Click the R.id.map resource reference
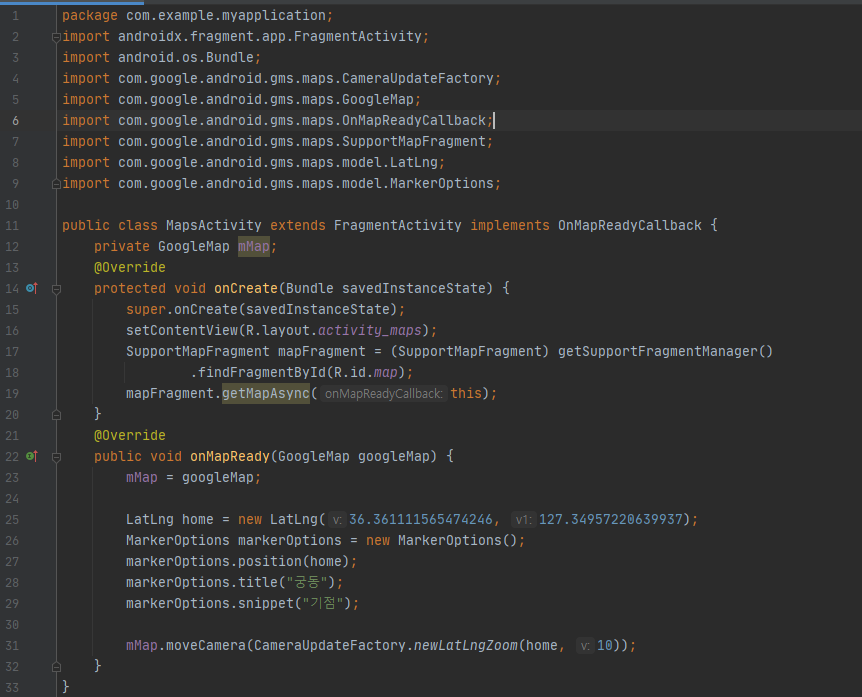862x697 pixels. [366, 373]
